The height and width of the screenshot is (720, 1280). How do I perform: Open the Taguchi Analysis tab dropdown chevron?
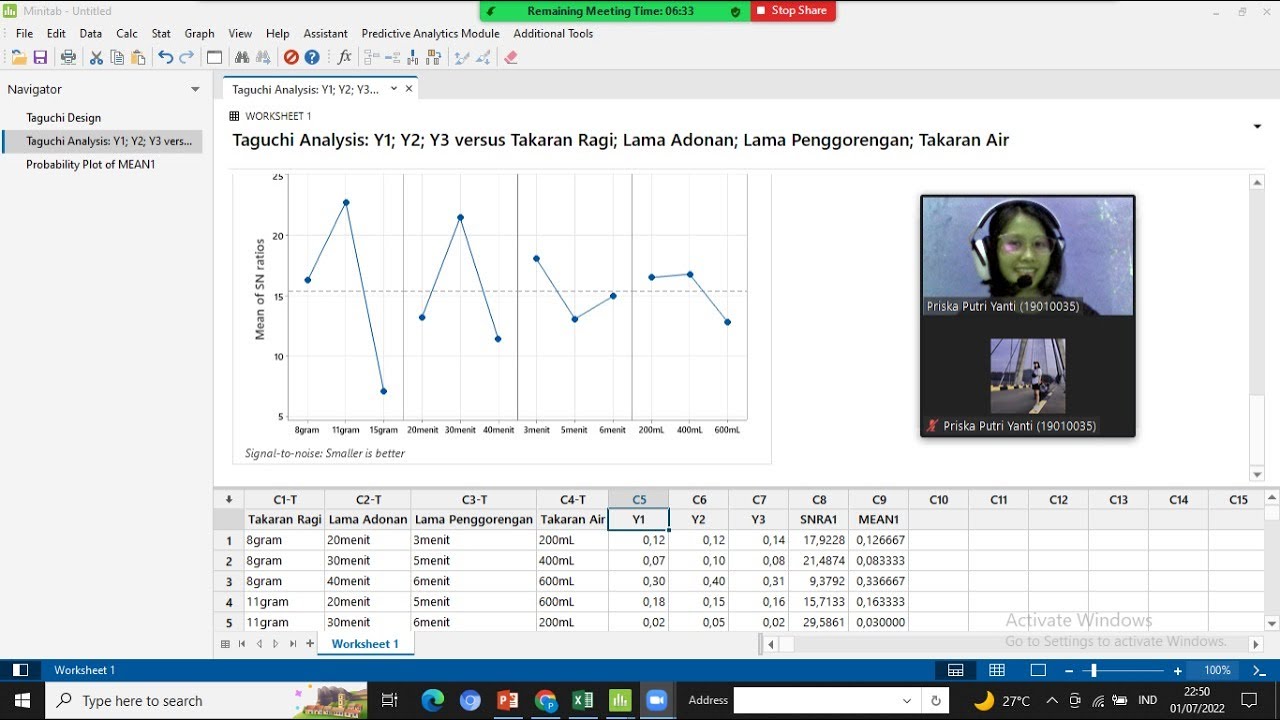click(x=394, y=88)
